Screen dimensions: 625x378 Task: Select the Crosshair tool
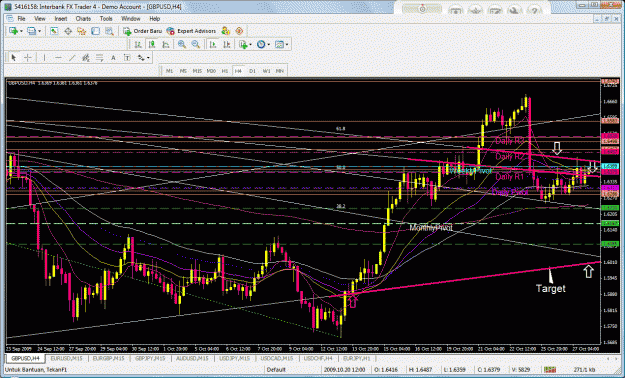[x=28, y=58]
